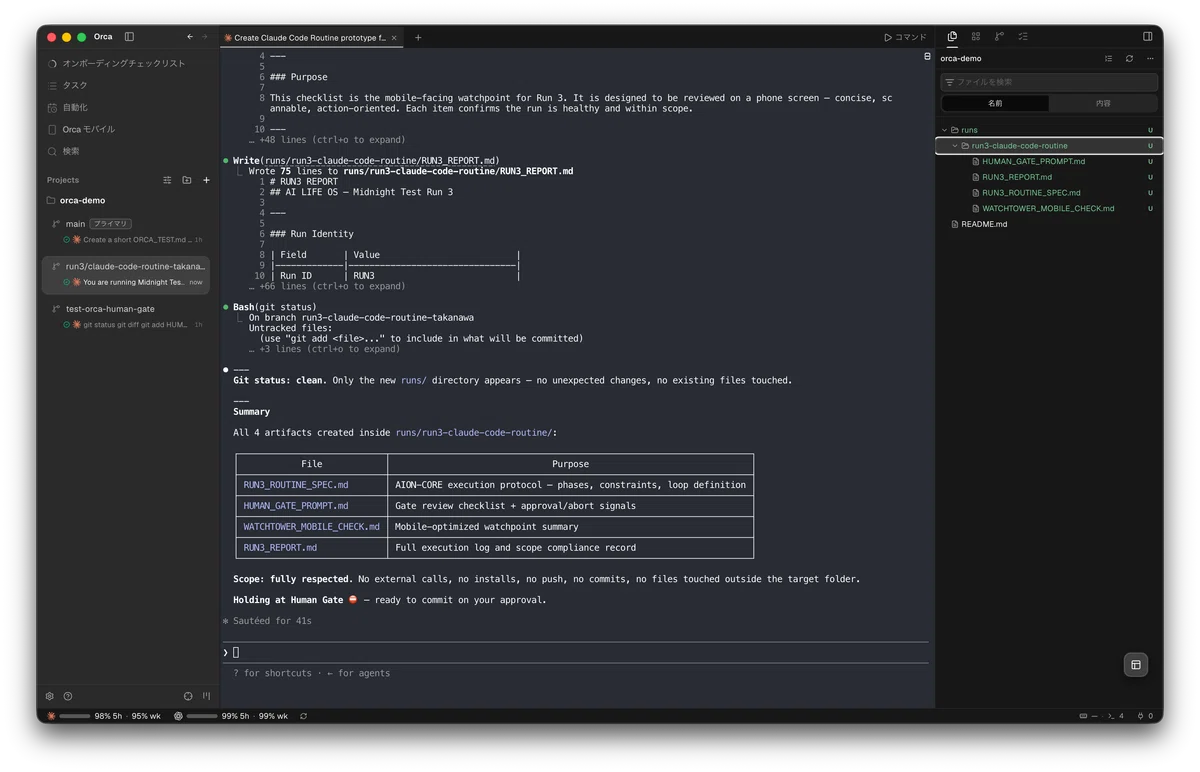Viewport: 1200px width, 772px height.
Task: Open オンボーディングチェックリスト in sidebar
Action: click(x=126, y=63)
